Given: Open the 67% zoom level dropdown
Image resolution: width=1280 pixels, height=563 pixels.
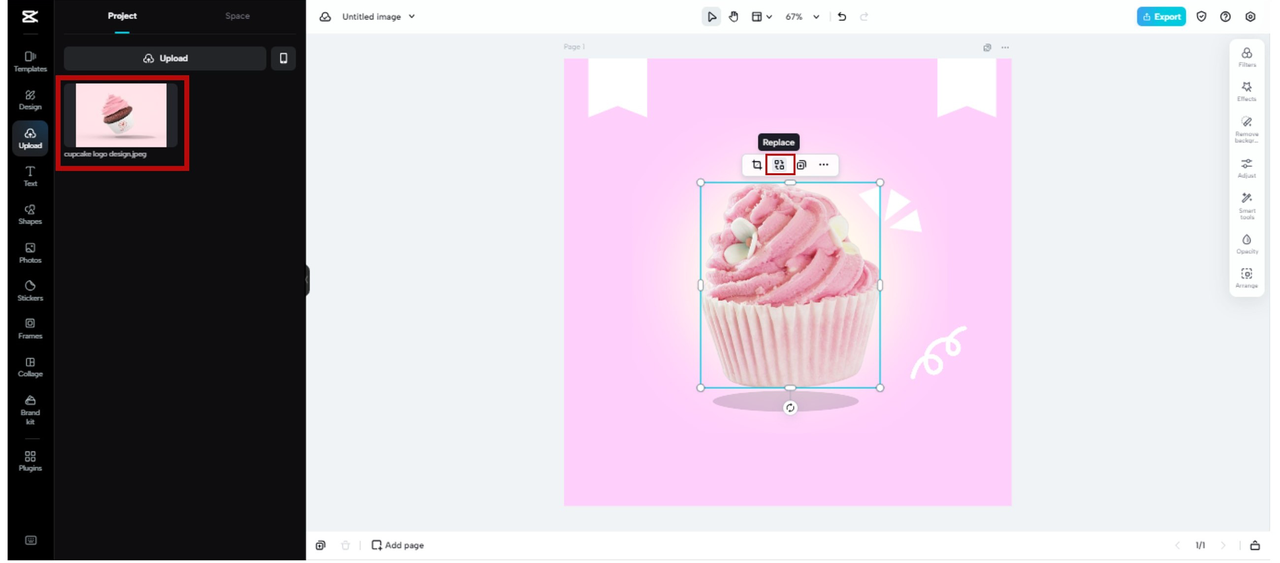Looking at the screenshot, I should click(802, 17).
